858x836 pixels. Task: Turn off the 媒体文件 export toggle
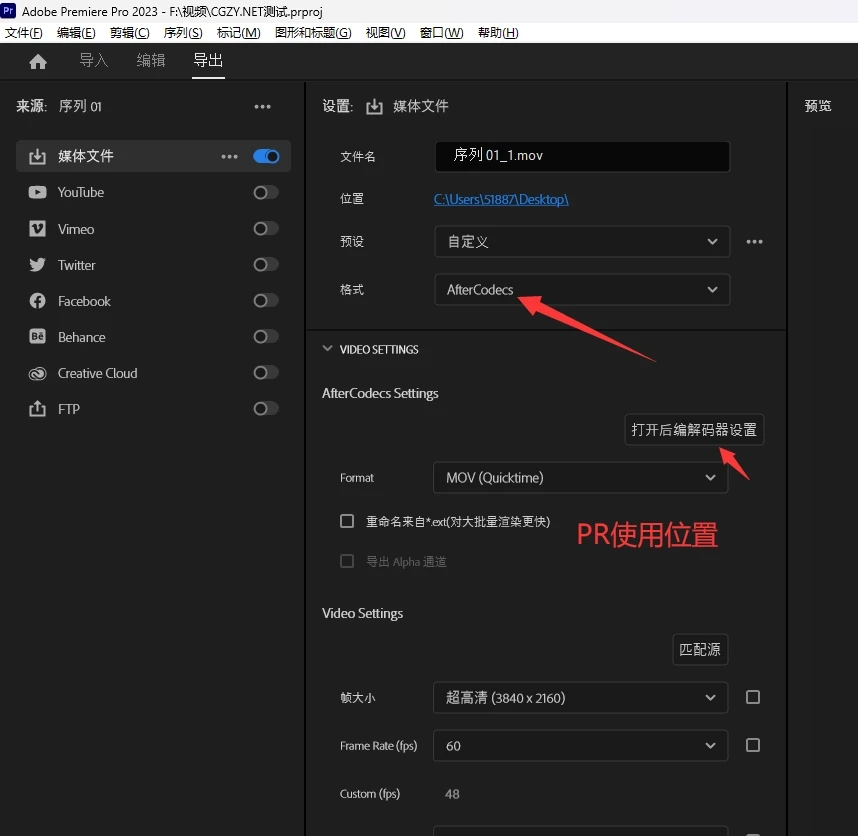pyautogui.click(x=266, y=156)
